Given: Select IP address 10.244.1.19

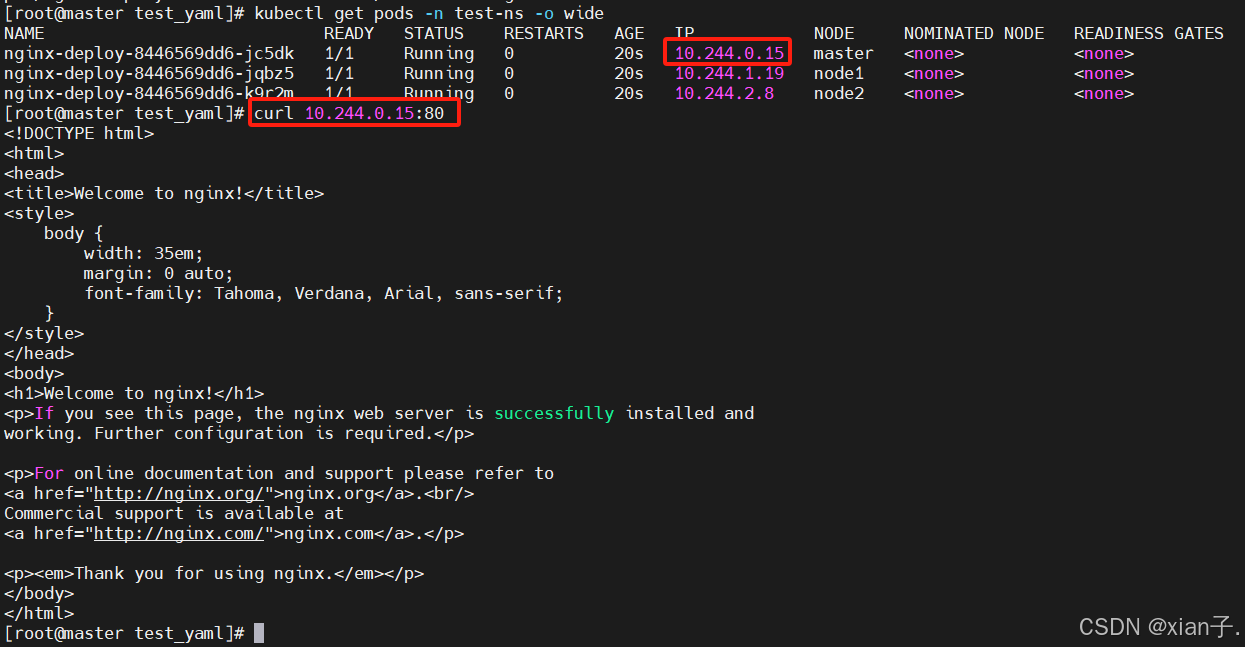Looking at the screenshot, I should click(x=729, y=73).
